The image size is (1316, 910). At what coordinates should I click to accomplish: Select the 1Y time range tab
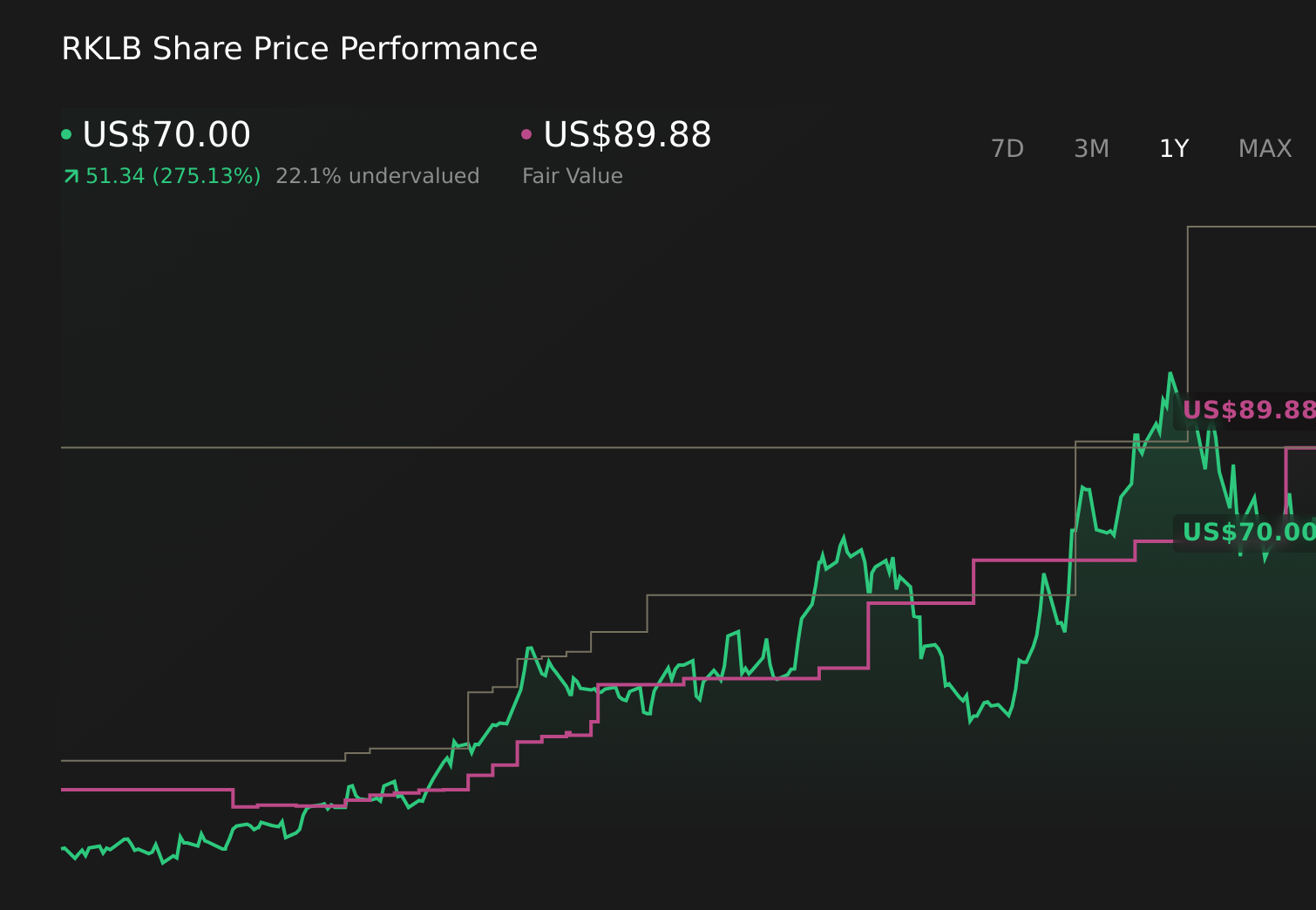click(1174, 149)
